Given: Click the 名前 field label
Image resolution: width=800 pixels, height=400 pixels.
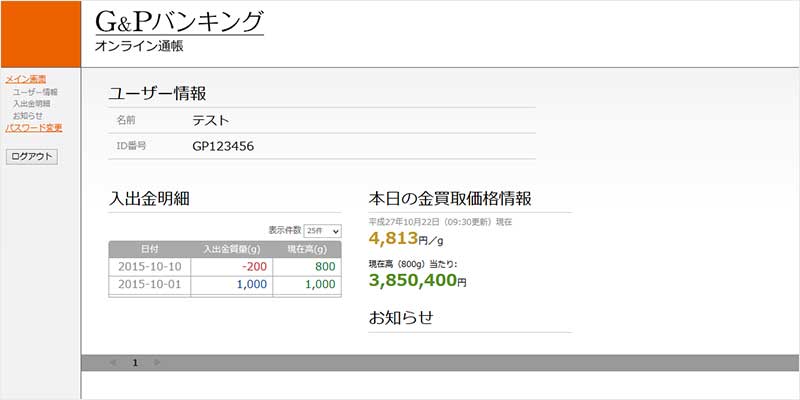Looking at the screenshot, I should (x=126, y=120).
